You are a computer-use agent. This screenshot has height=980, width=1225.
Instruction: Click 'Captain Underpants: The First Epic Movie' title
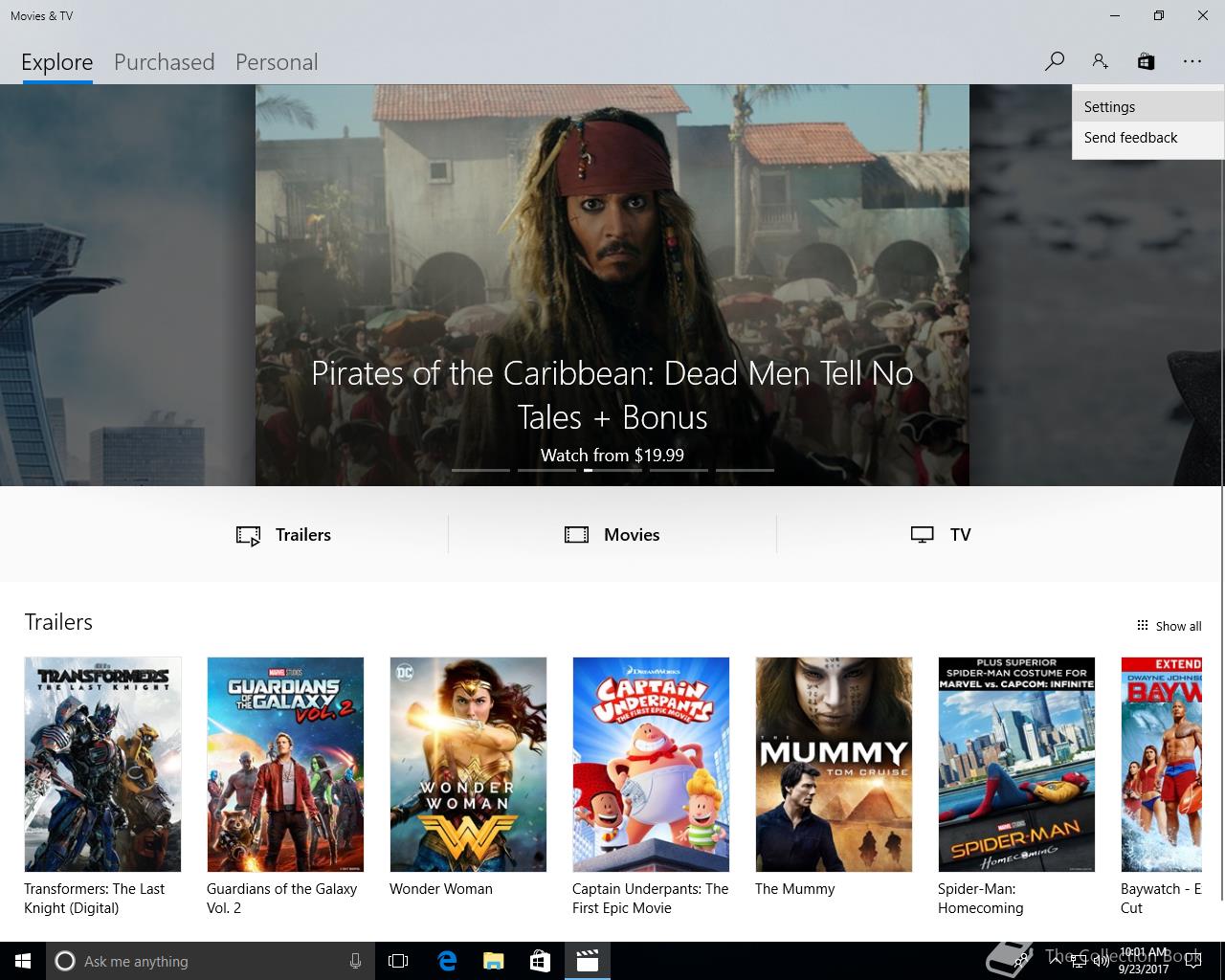click(x=651, y=899)
